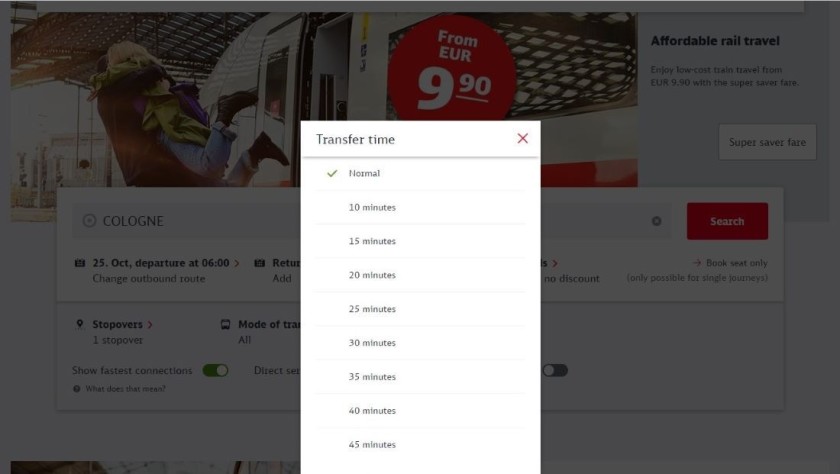Expand the Stopovers chevron
The height and width of the screenshot is (474, 840).
(150, 325)
